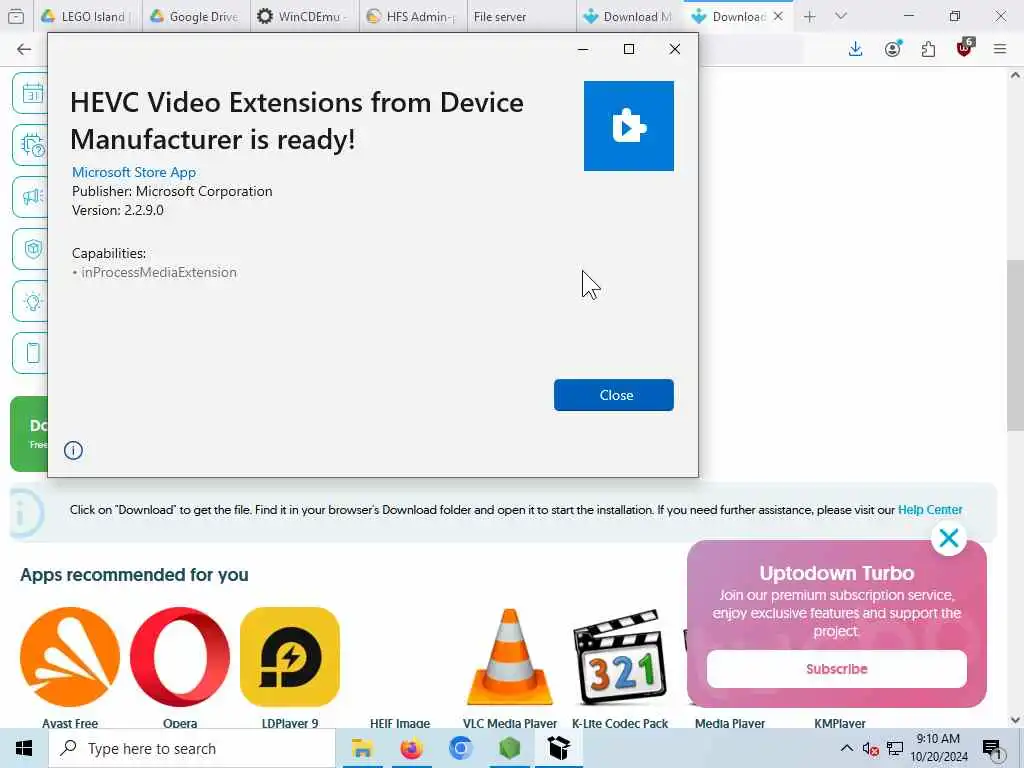Open the green hexagon app on taskbar
Viewport: 1024px width, 768px height.
509,748
